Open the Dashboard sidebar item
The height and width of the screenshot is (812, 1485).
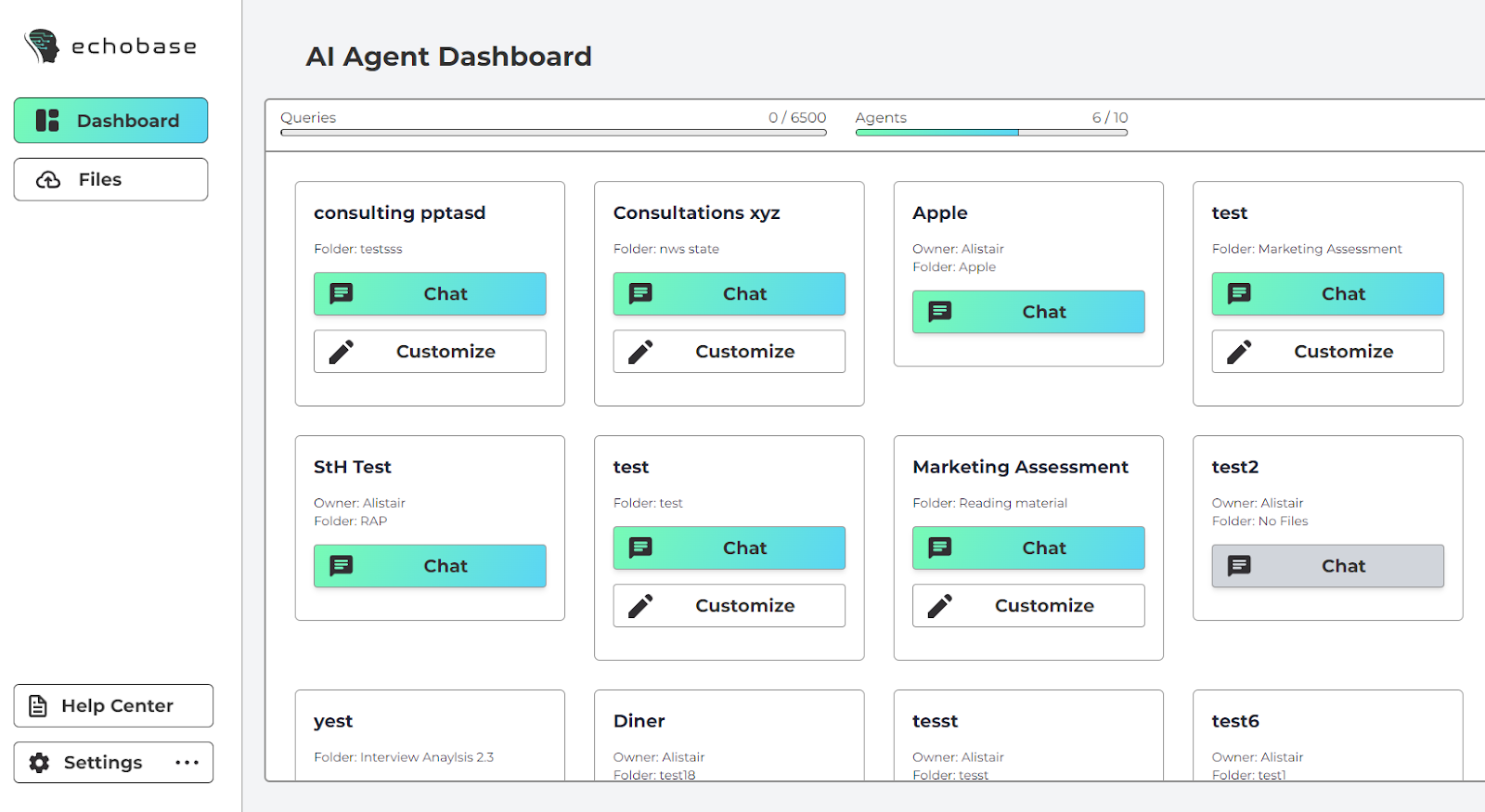110,121
